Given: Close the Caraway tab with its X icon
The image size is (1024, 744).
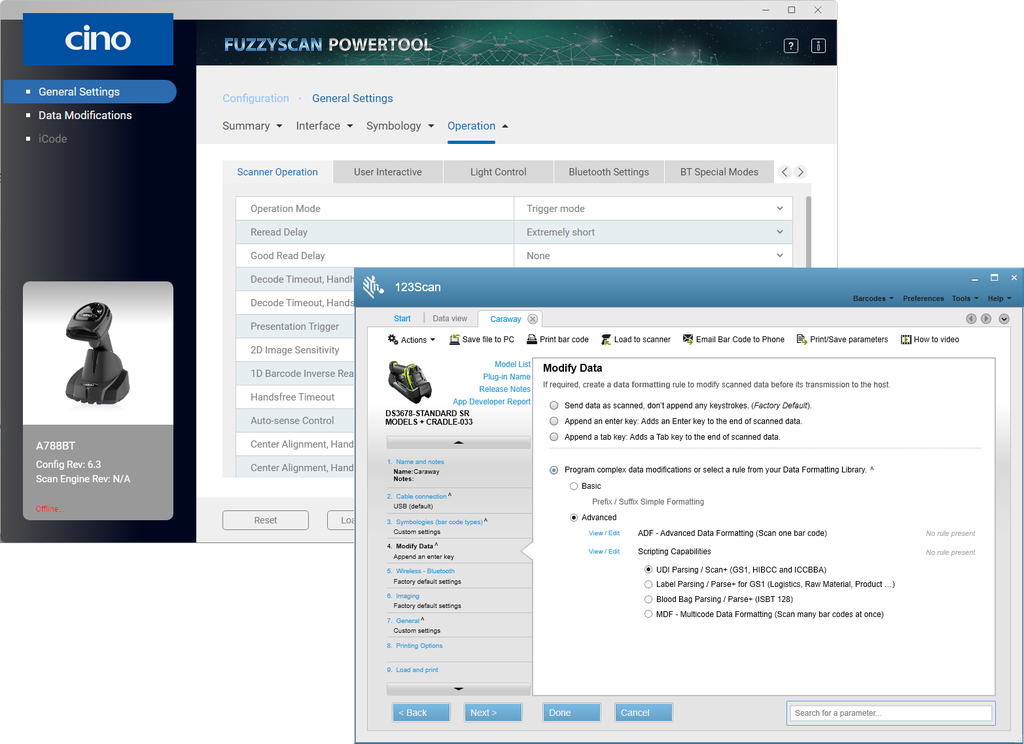Looking at the screenshot, I should [533, 319].
